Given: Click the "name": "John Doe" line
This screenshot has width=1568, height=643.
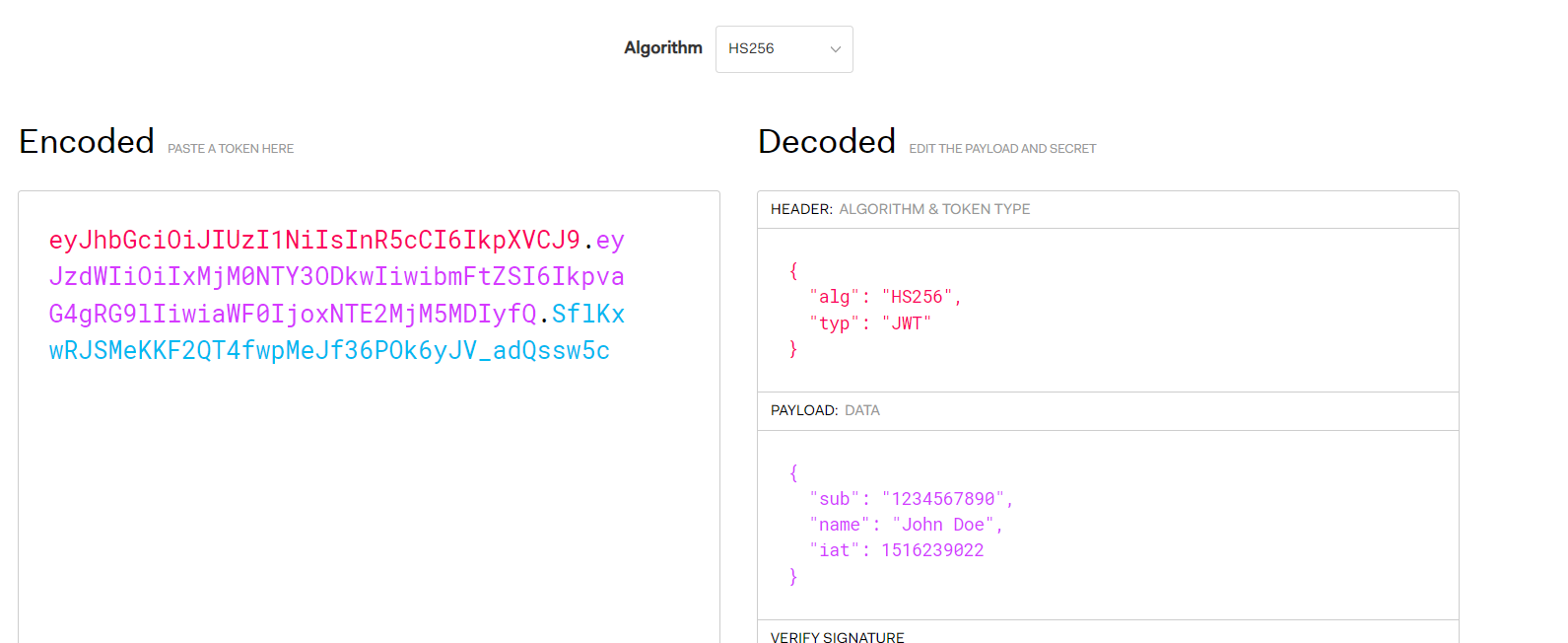Looking at the screenshot, I should click(x=906, y=525).
